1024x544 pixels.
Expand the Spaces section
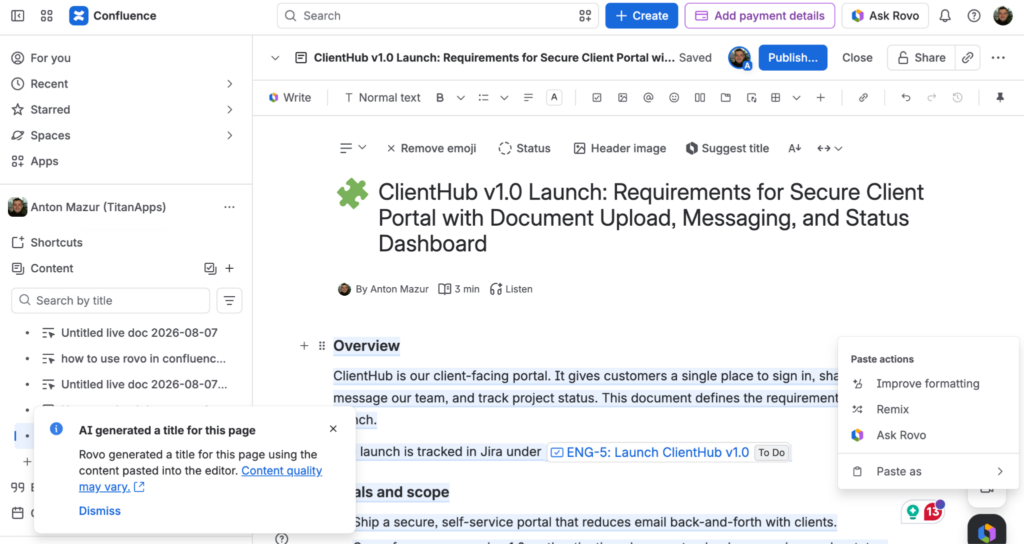click(230, 135)
